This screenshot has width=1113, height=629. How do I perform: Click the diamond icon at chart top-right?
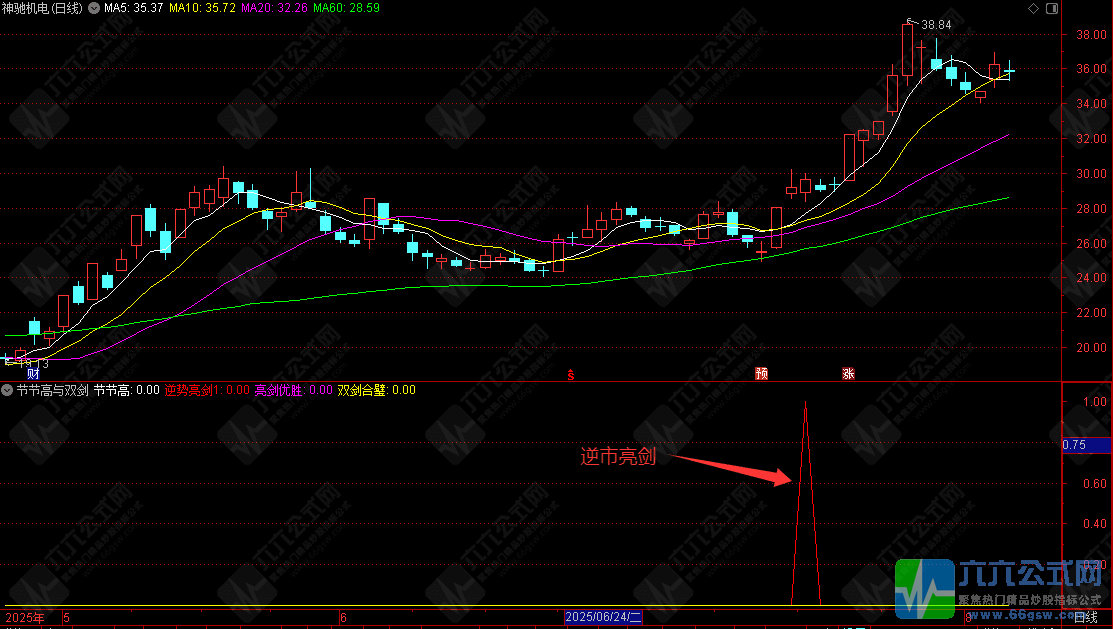click(x=1034, y=9)
